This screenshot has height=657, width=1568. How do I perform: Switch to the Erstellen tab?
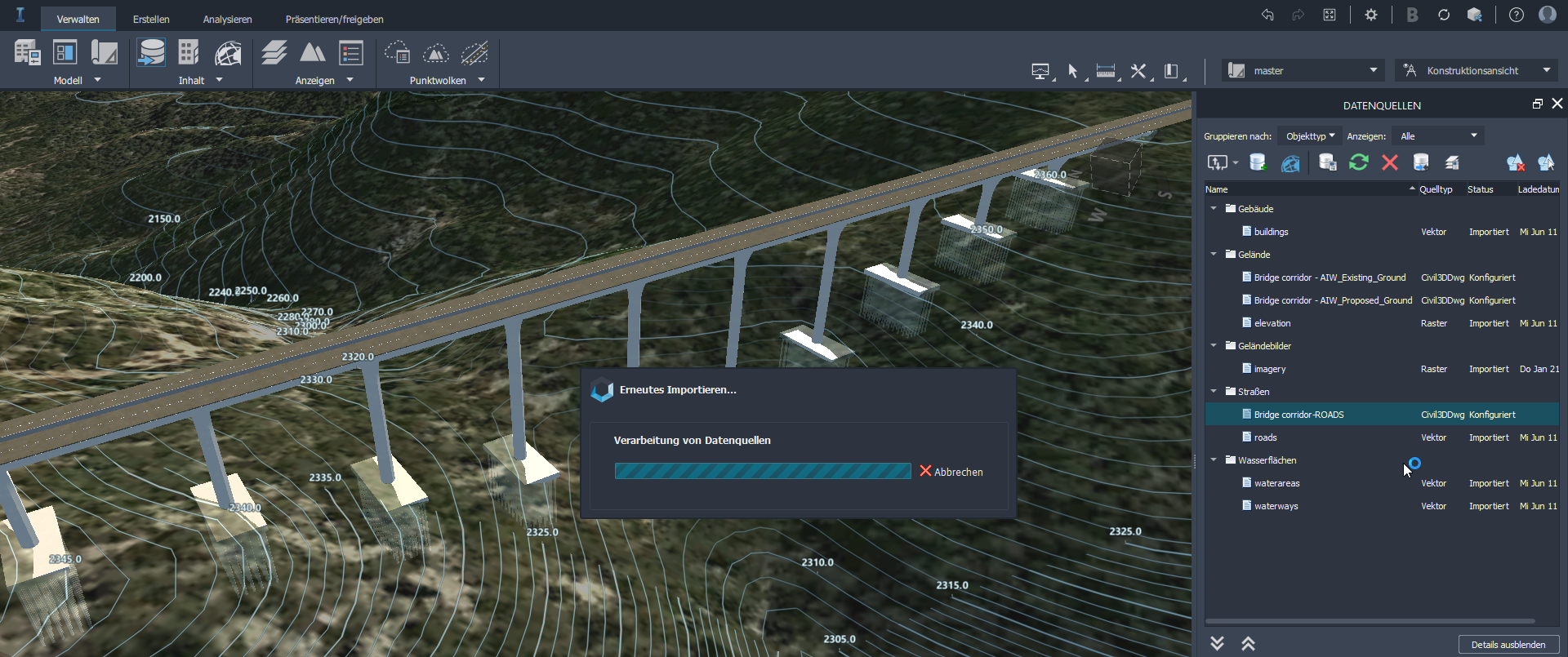151,19
